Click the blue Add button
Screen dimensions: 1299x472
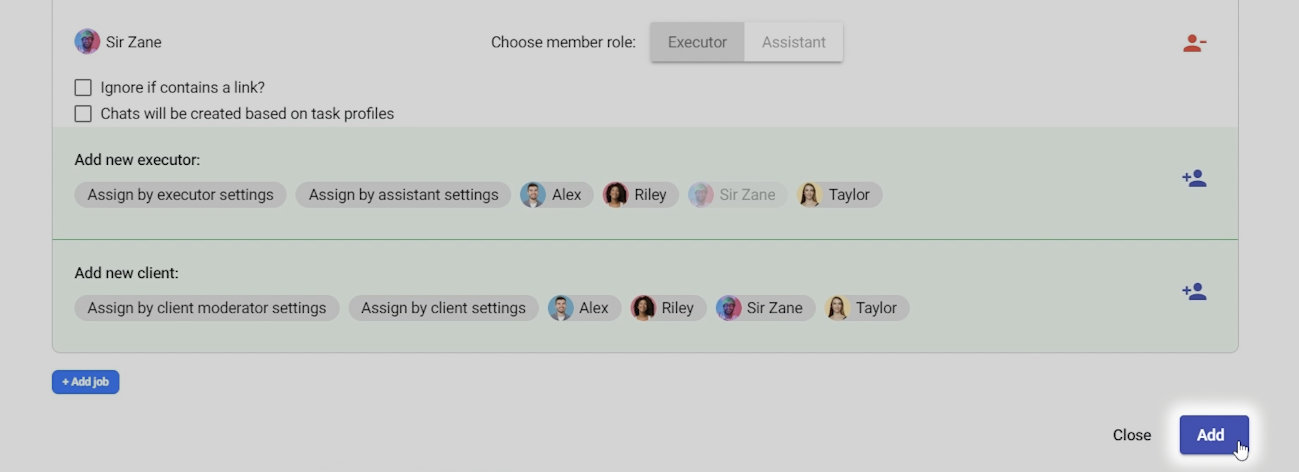point(1213,435)
